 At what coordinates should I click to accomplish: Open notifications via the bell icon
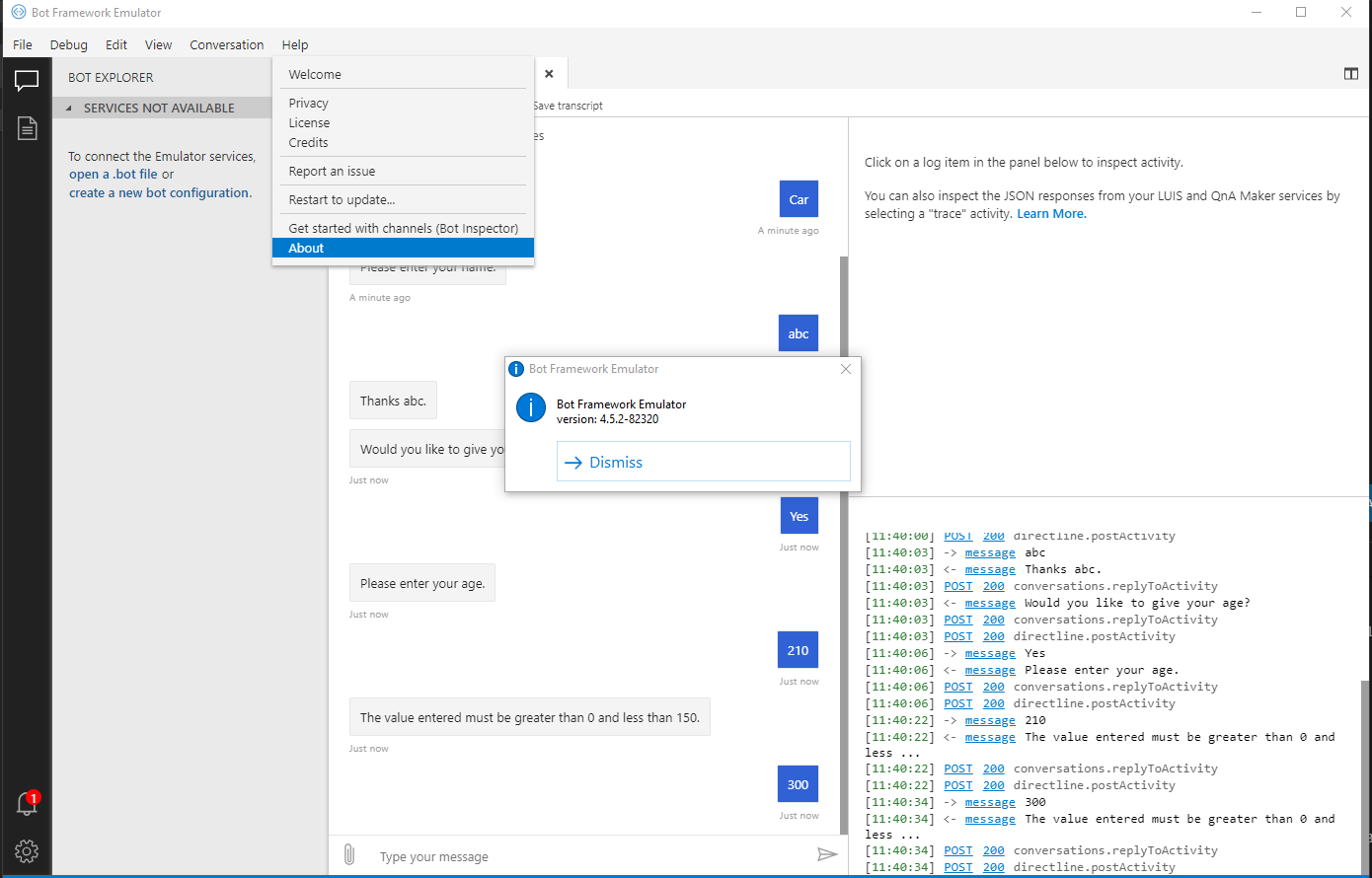(x=27, y=804)
